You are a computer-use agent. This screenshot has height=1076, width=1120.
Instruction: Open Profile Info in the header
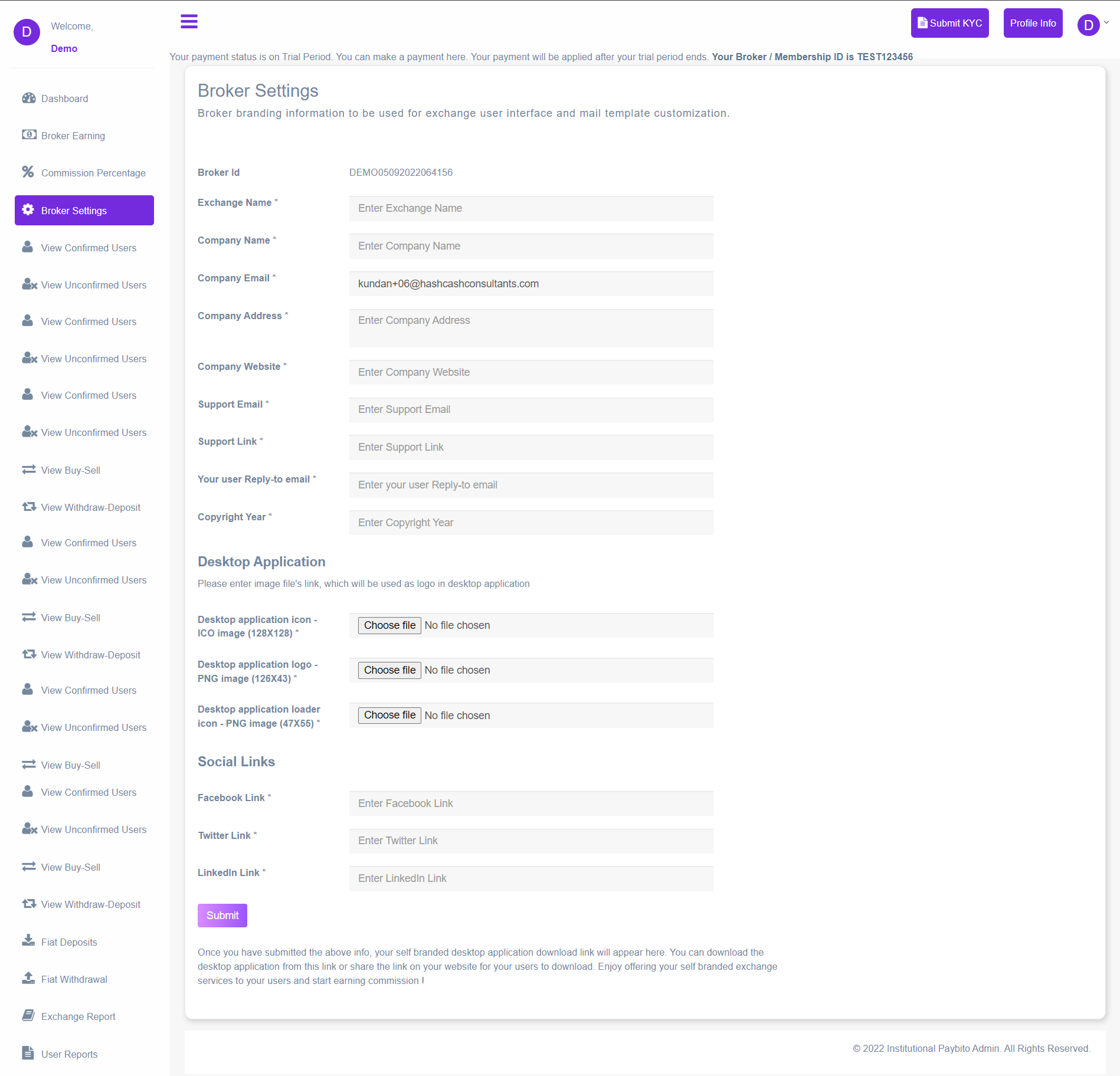coord(1033,23)
